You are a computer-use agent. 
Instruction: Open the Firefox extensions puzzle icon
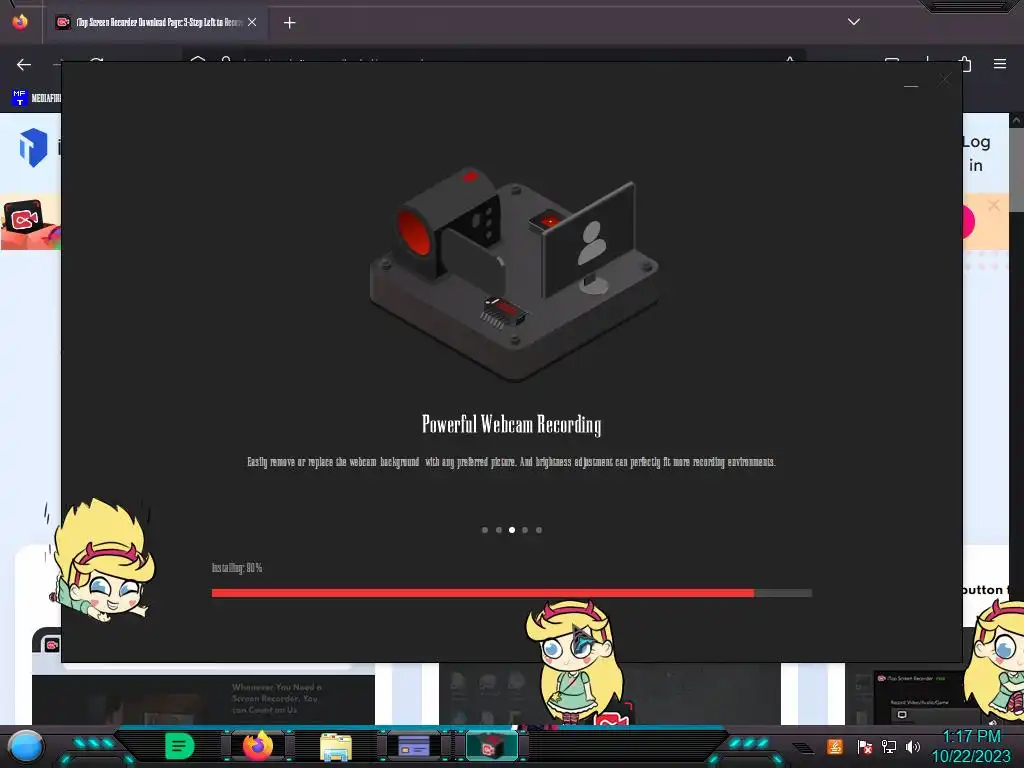click(x=966, y=63)
